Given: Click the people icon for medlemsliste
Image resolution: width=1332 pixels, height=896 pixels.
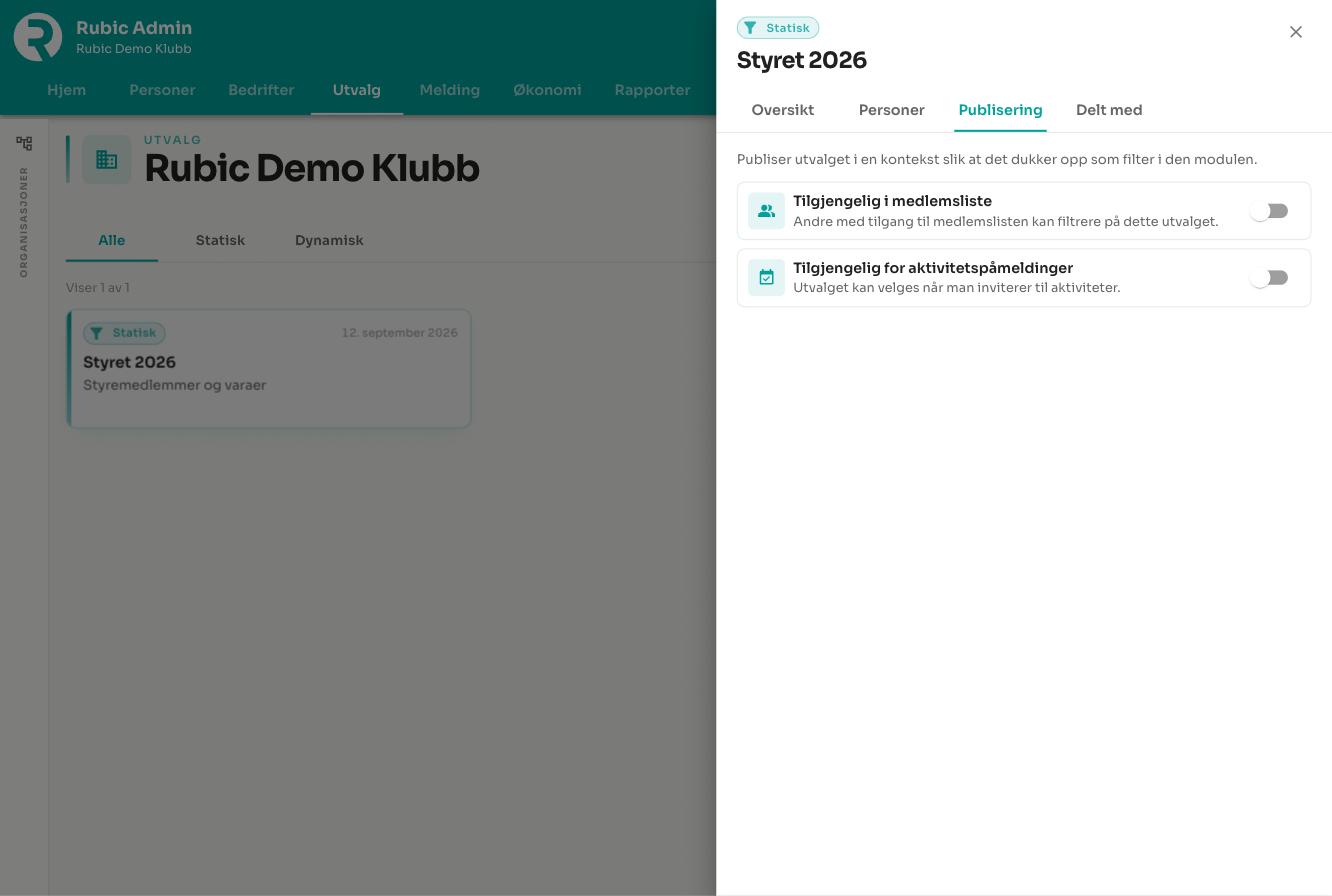Looking at the screenshot, I should tap(766, 211).
